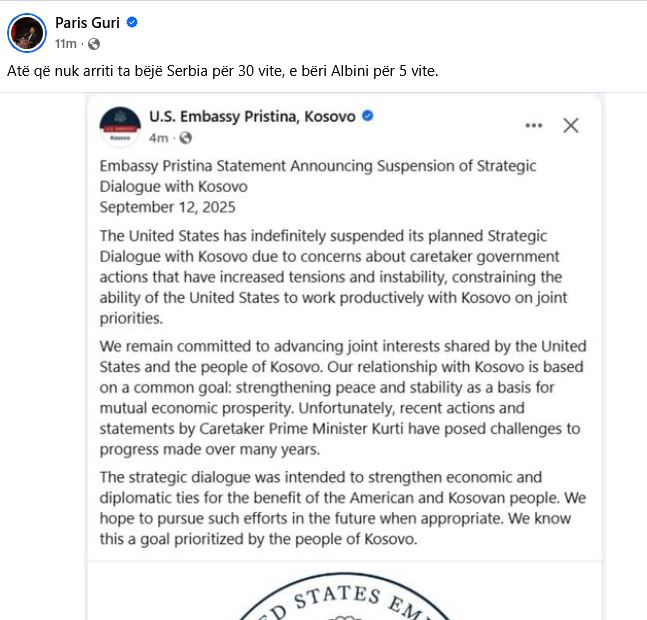Click the United States Embassy seal image
647x620 pixels.
pyautogui.click(x=344, y=596)
